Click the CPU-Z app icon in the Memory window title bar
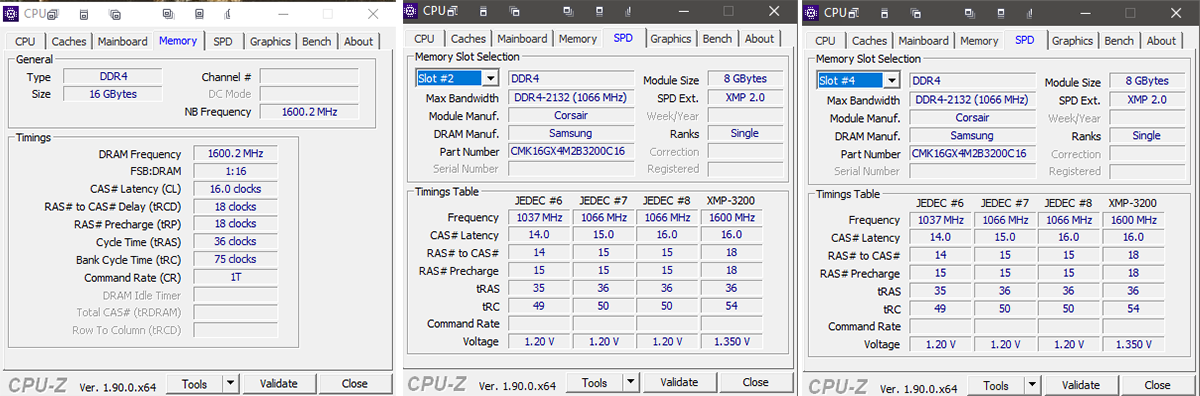 tap(11, 13)
